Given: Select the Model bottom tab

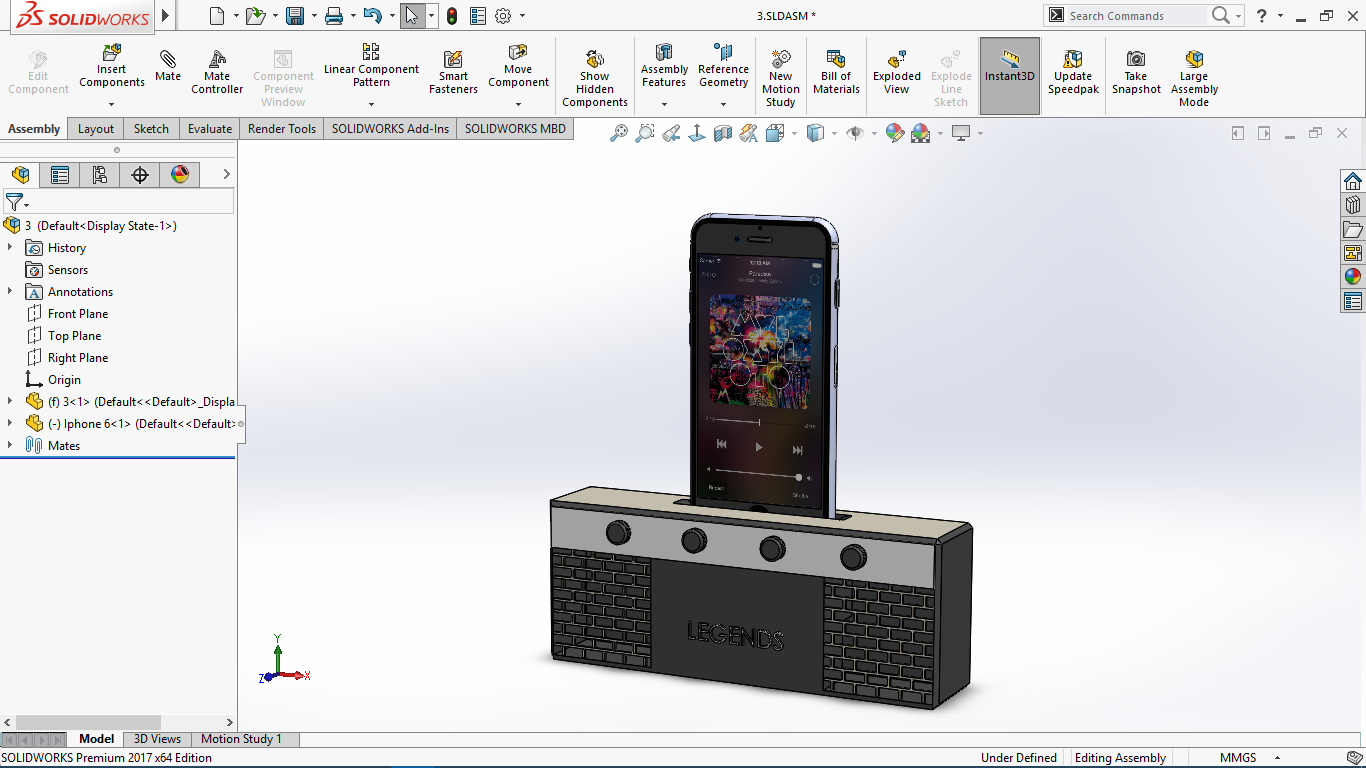Looking at the screenshot, I should pyautogui.click(x=96, y=739).
